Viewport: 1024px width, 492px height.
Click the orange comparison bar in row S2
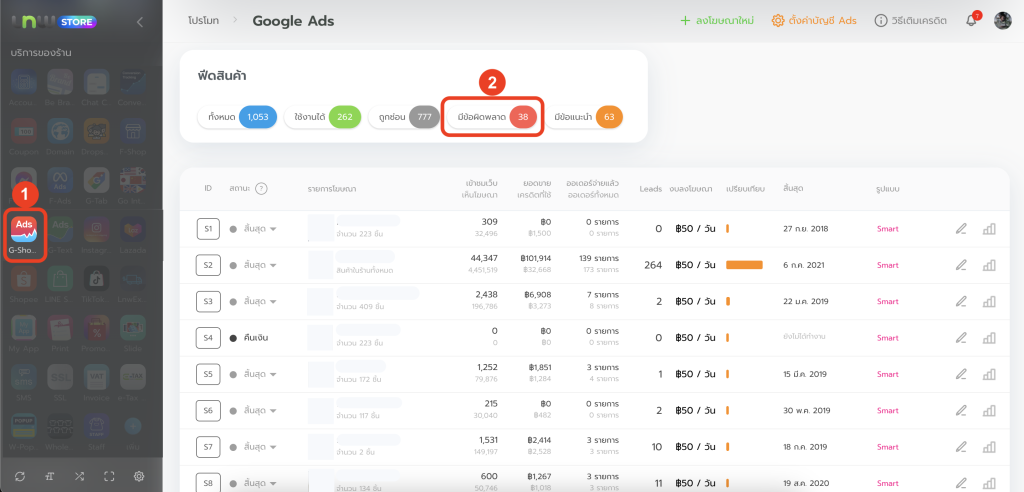[x=744, y=265]
